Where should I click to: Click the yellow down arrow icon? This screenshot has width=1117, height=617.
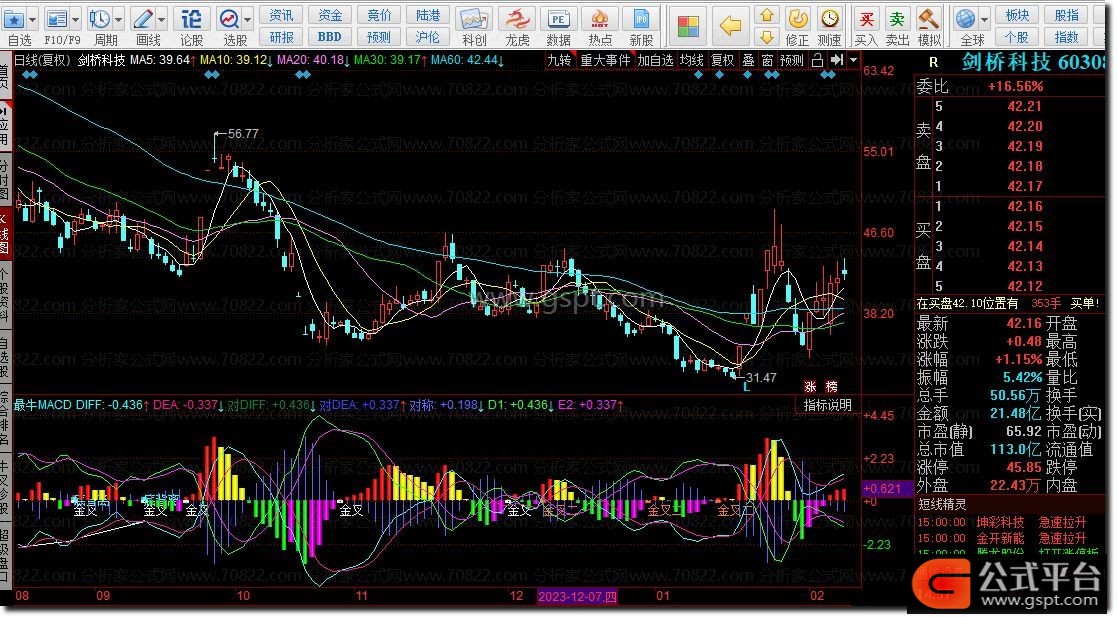click(x=767, y=36)
